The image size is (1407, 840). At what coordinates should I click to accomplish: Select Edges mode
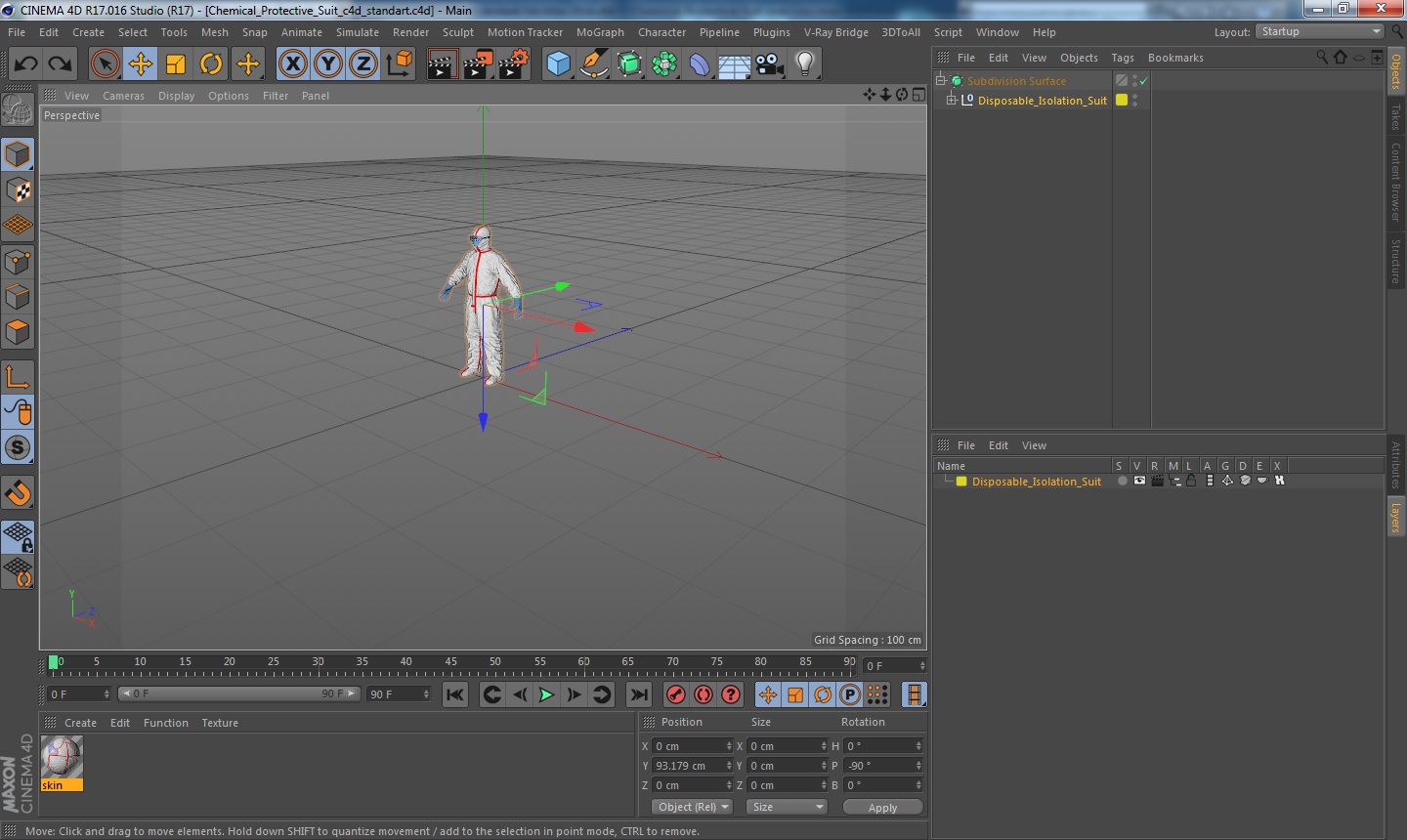point(18,297)
